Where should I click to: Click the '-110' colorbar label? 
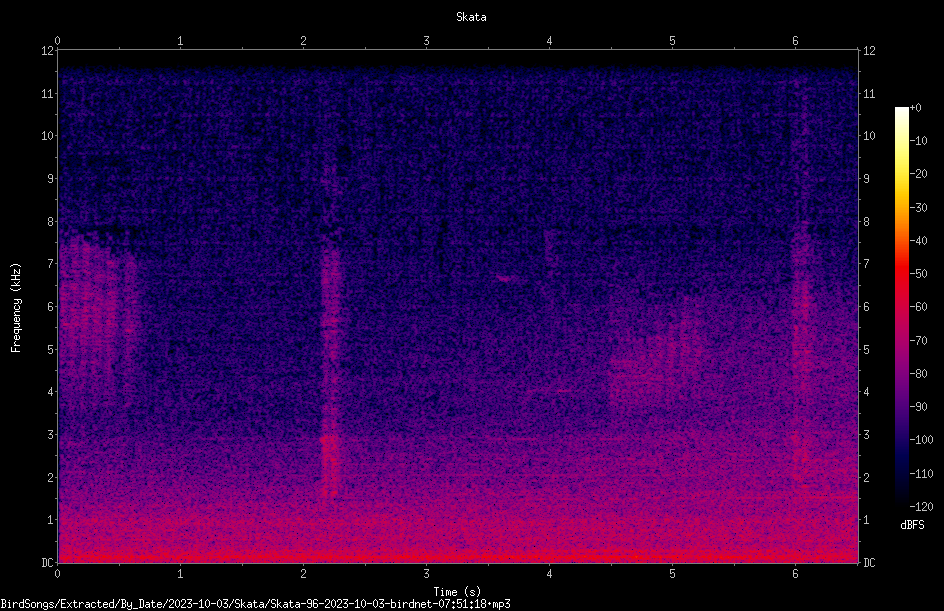tap(921, 474)
